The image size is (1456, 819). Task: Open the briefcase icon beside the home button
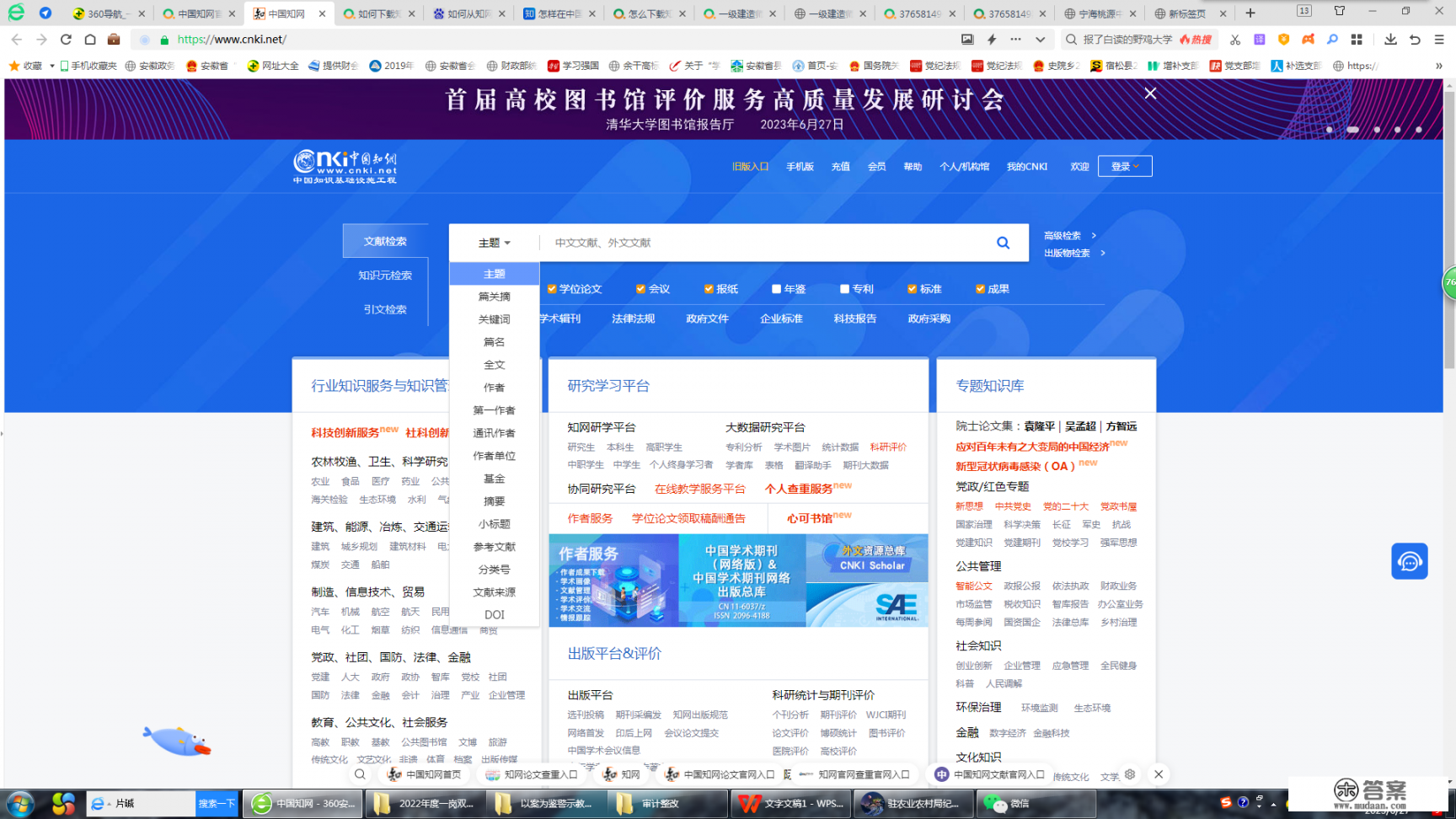[x=114, y=40]
